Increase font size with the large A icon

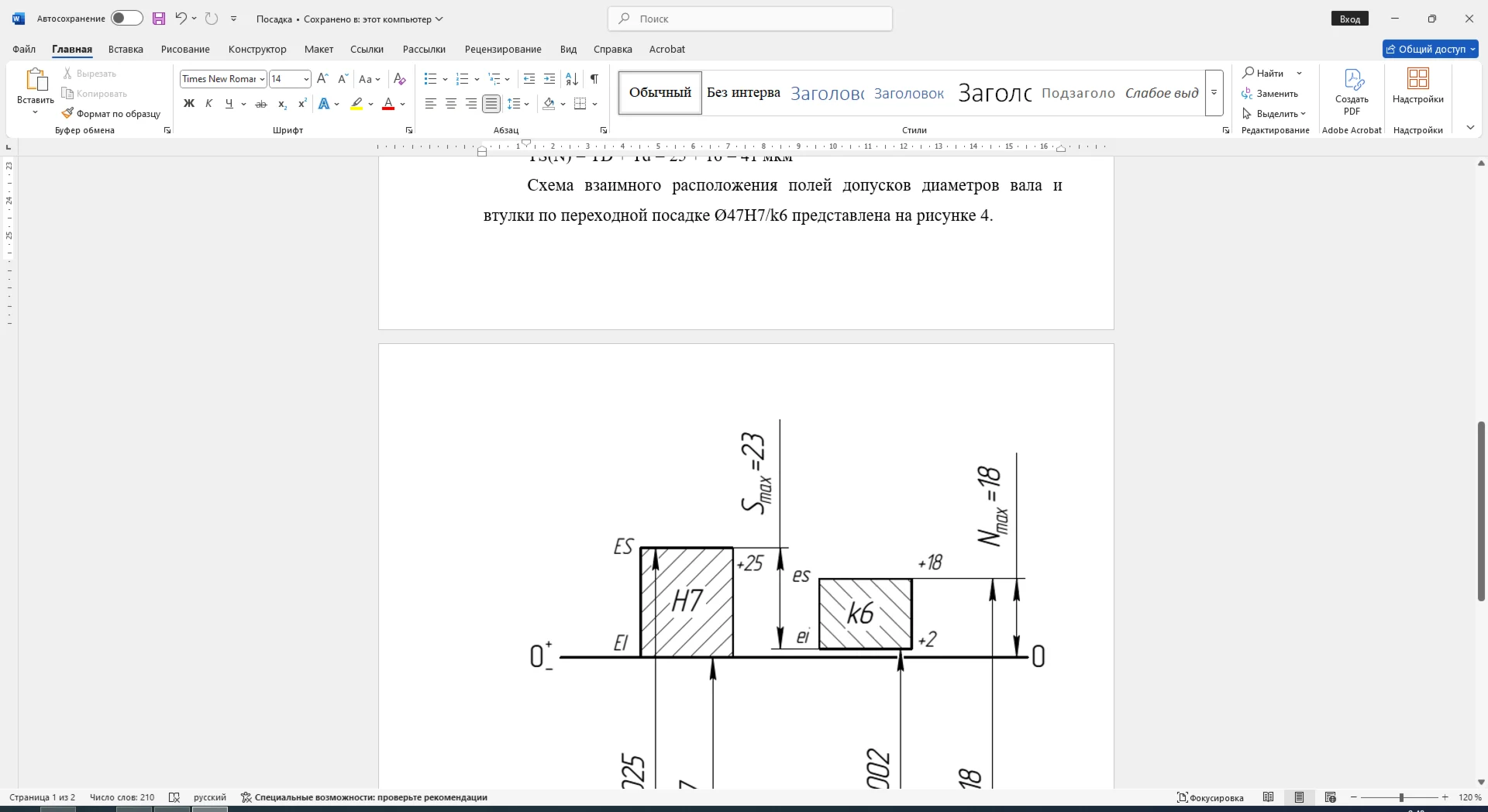click(323, 79)
